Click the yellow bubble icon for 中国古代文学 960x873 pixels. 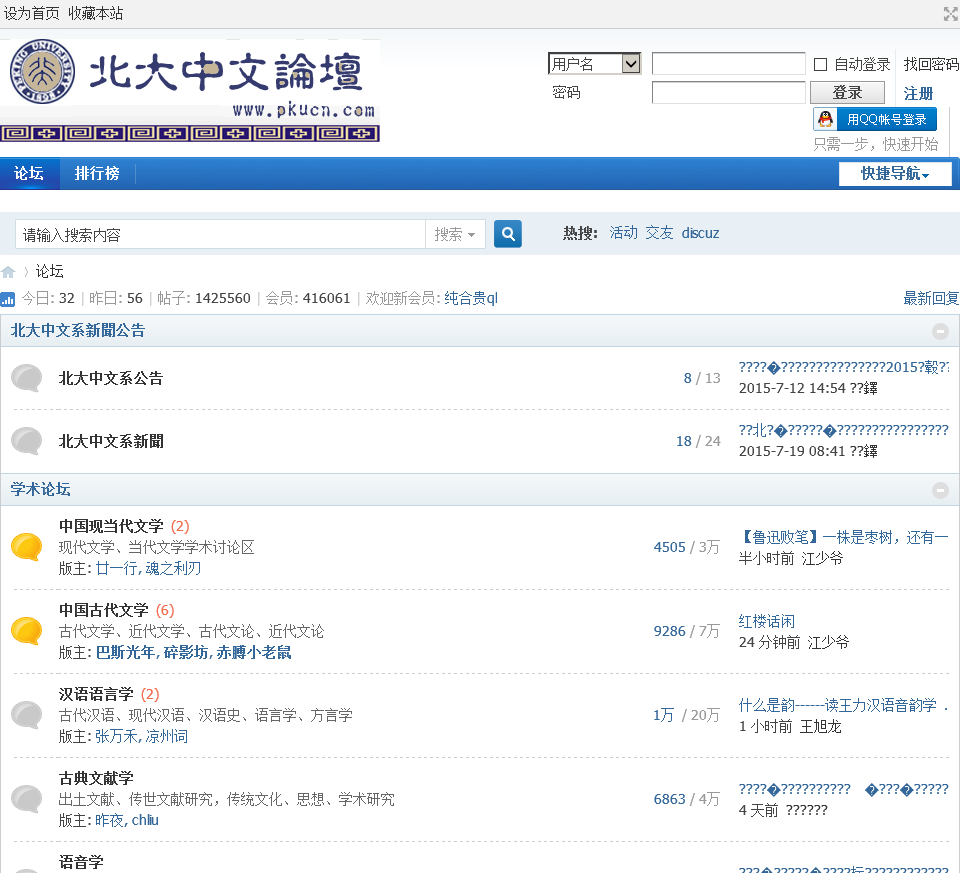coord(26,631)
